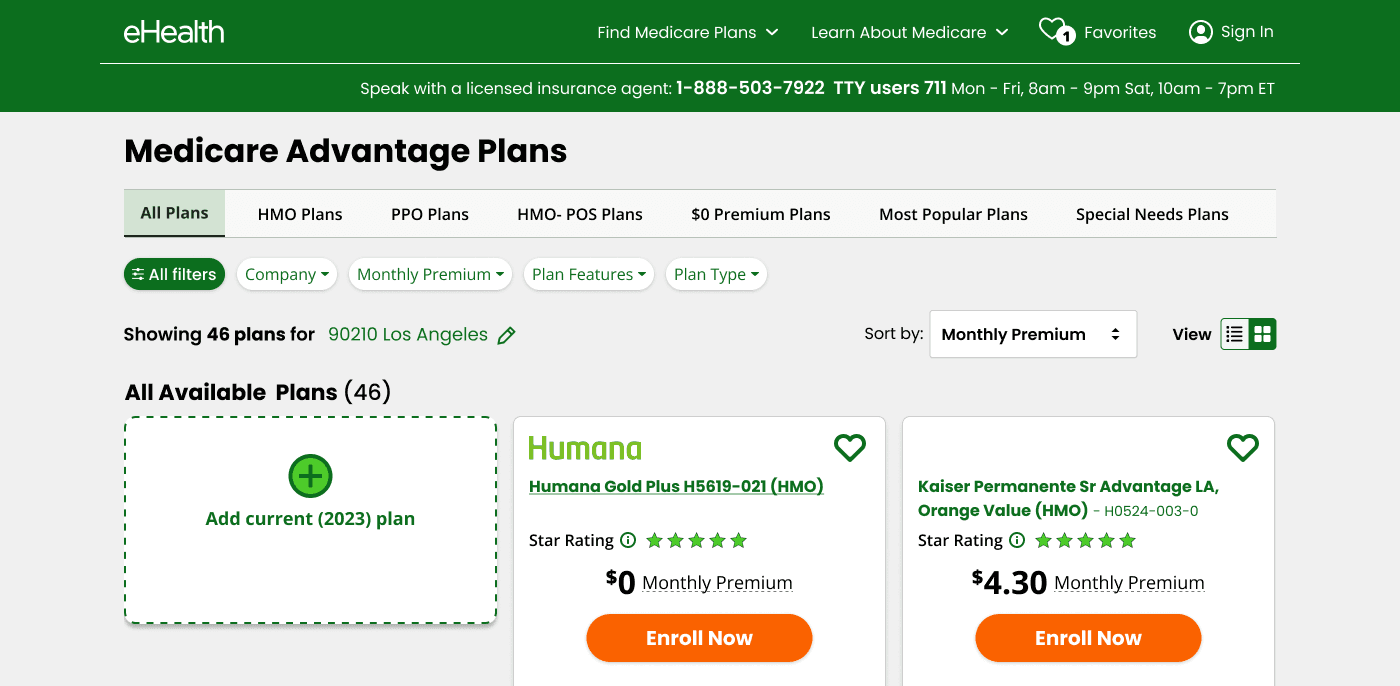Click Enroll Now for Kaiser Permanente plan

pyautogui.click(x=1088, y=638)
